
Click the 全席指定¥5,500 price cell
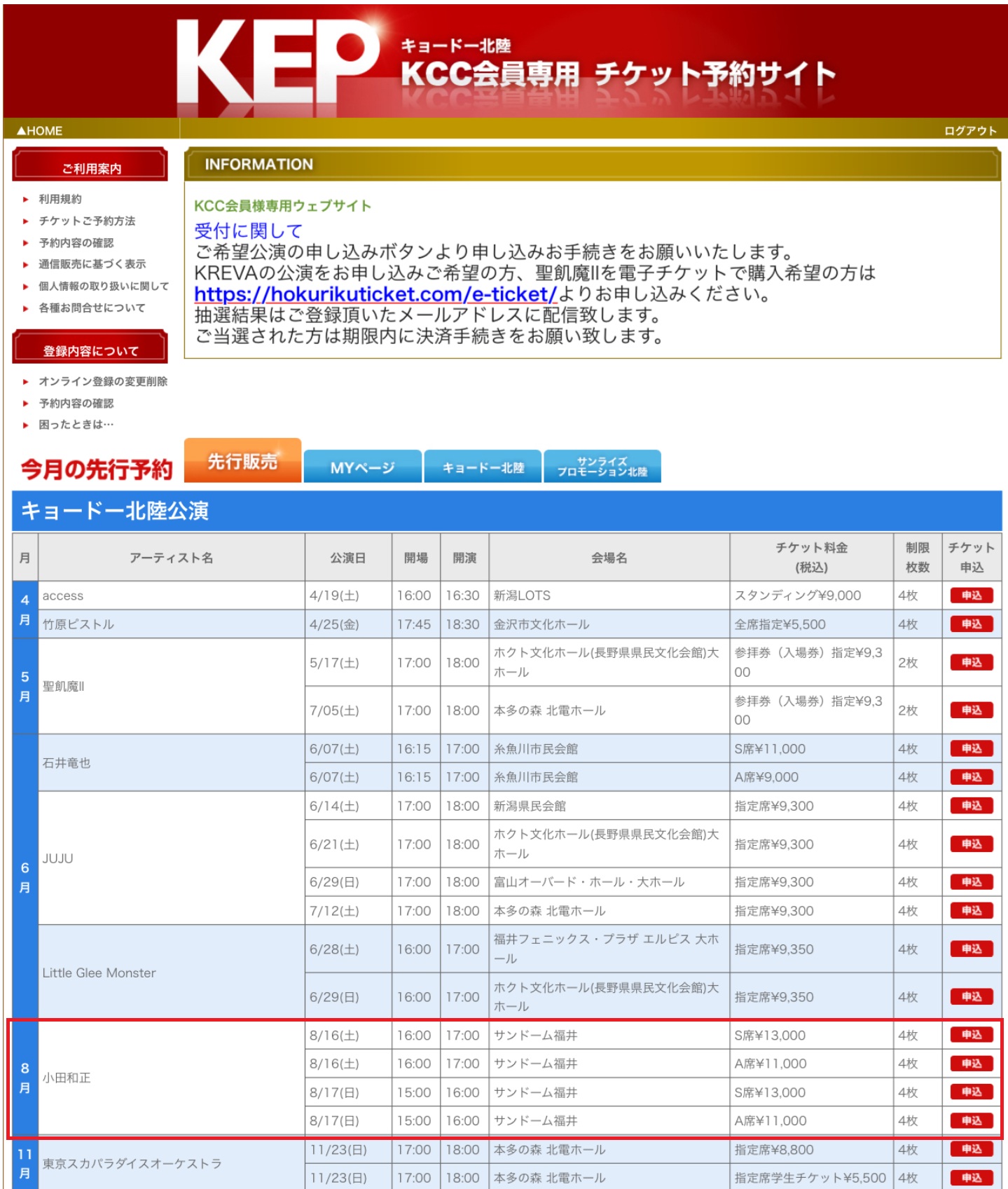(x=812, y=624)
